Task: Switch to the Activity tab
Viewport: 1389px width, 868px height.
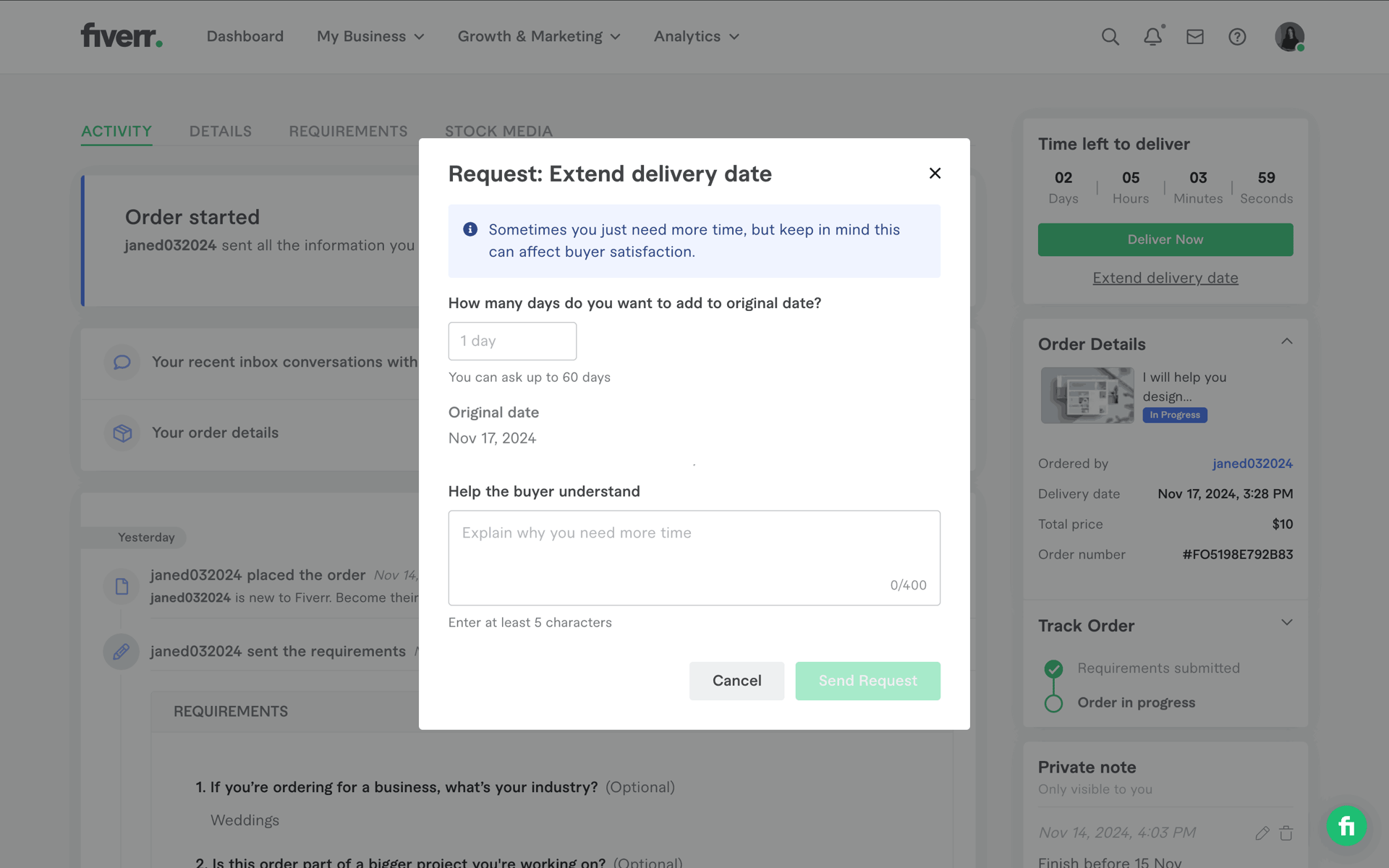Action: coord(116,131)
